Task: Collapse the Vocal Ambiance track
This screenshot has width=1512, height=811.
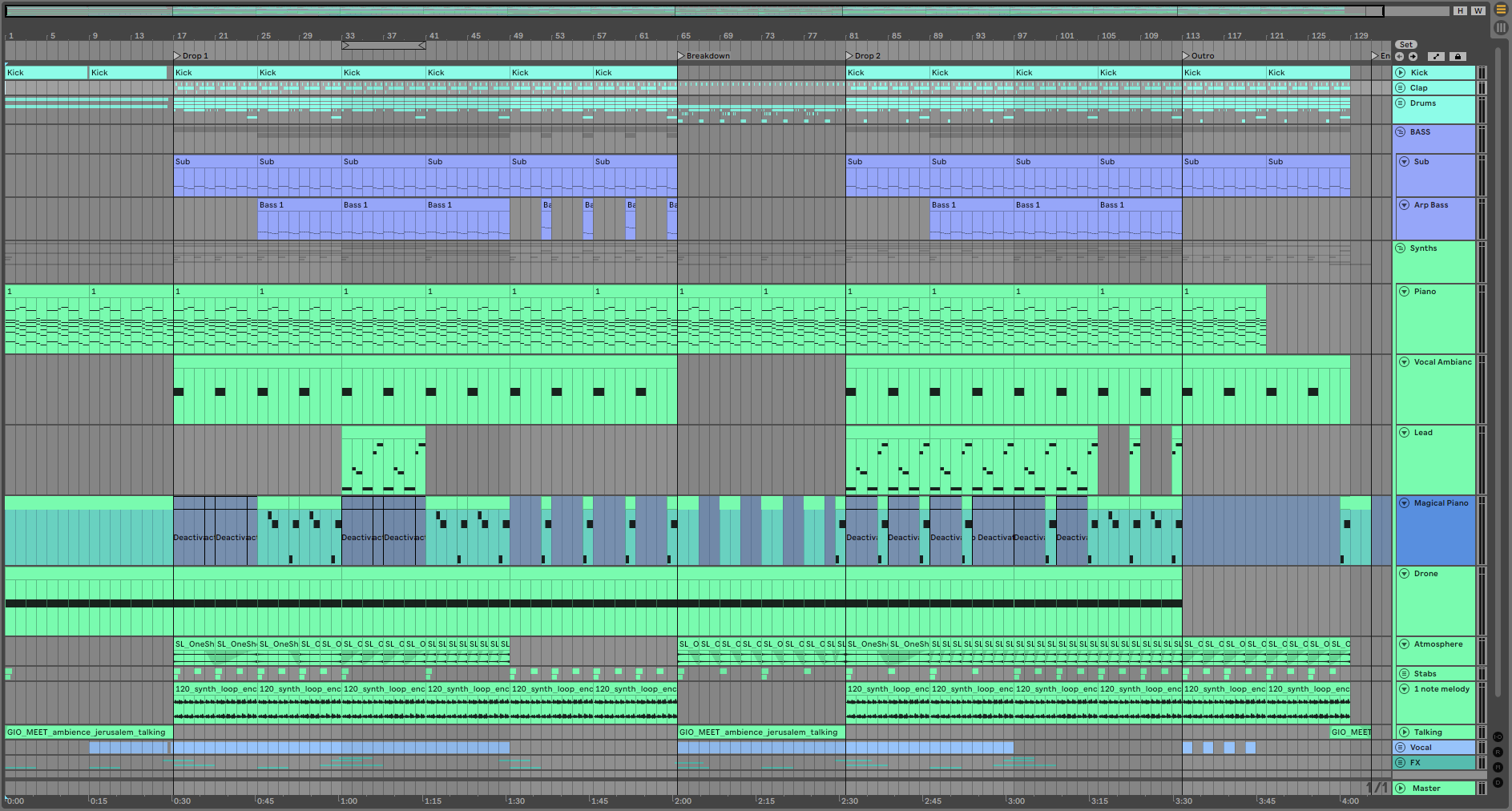Action: [1405, 362]
